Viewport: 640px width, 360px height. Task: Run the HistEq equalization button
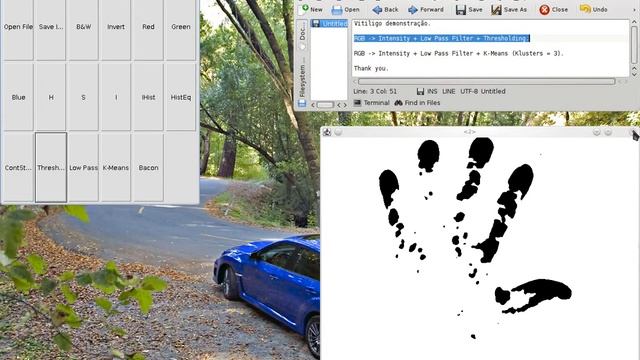click(180, 97)
